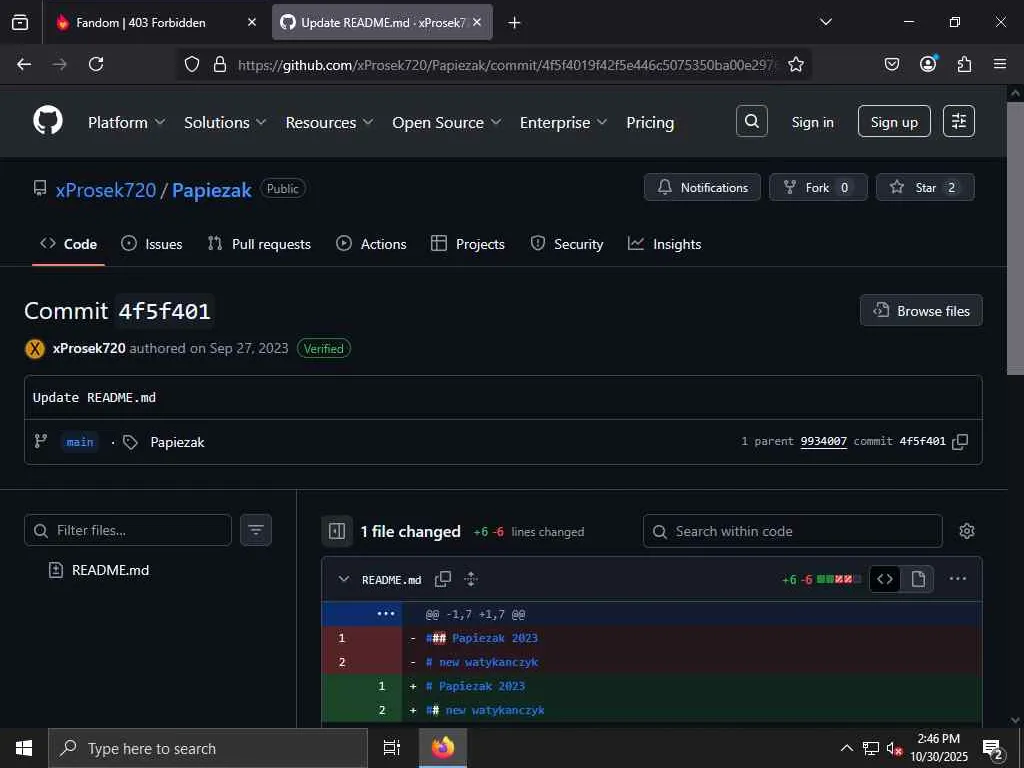1024x768 pixels.
Task: Click the Verified badge
Action: (324, 349)
